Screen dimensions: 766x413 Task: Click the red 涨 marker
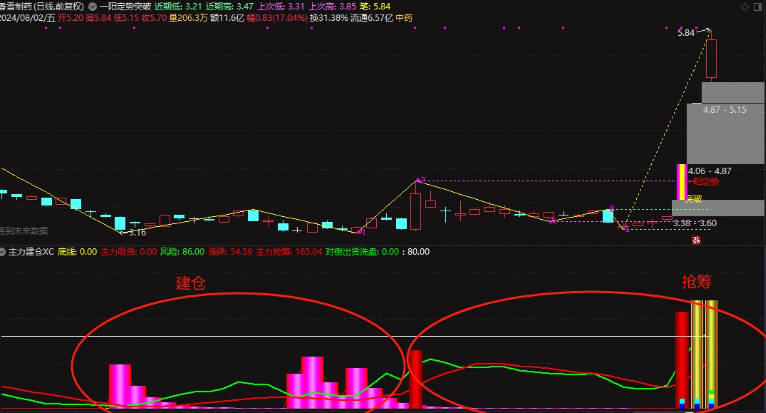(x=696, y=240)
